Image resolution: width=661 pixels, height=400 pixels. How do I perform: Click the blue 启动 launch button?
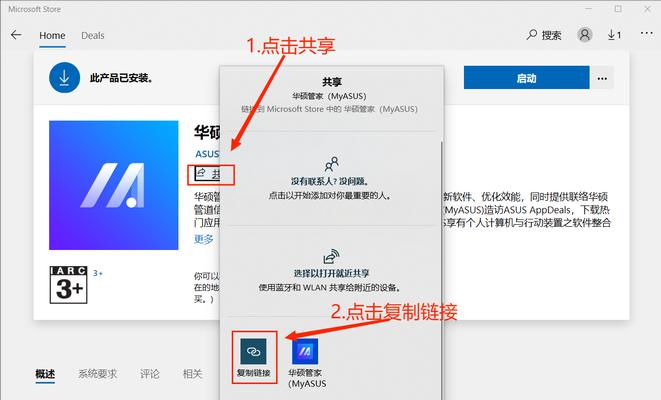click(x=527, y=78)
